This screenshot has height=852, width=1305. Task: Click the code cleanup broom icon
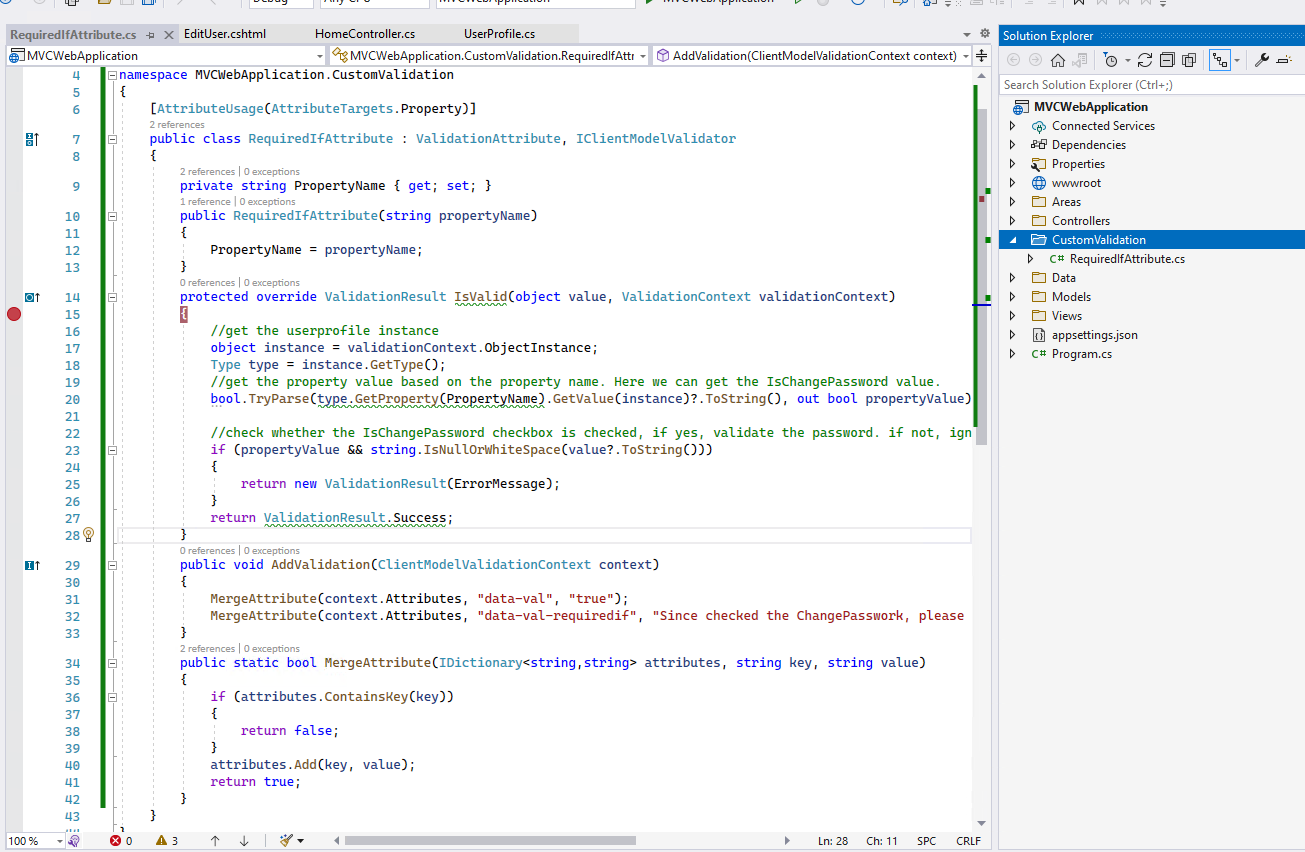[x=287, y=841]
